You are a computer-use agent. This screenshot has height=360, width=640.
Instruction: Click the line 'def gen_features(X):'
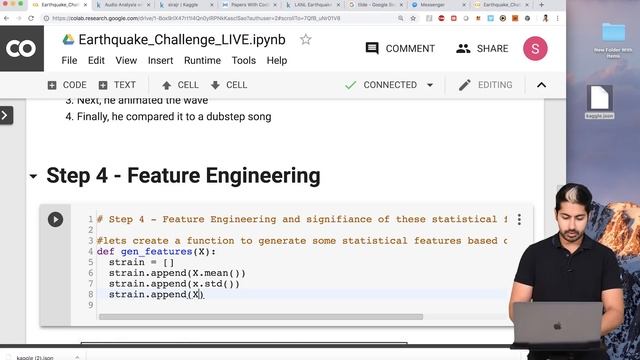pyautogui.click(x=156, y=251)
